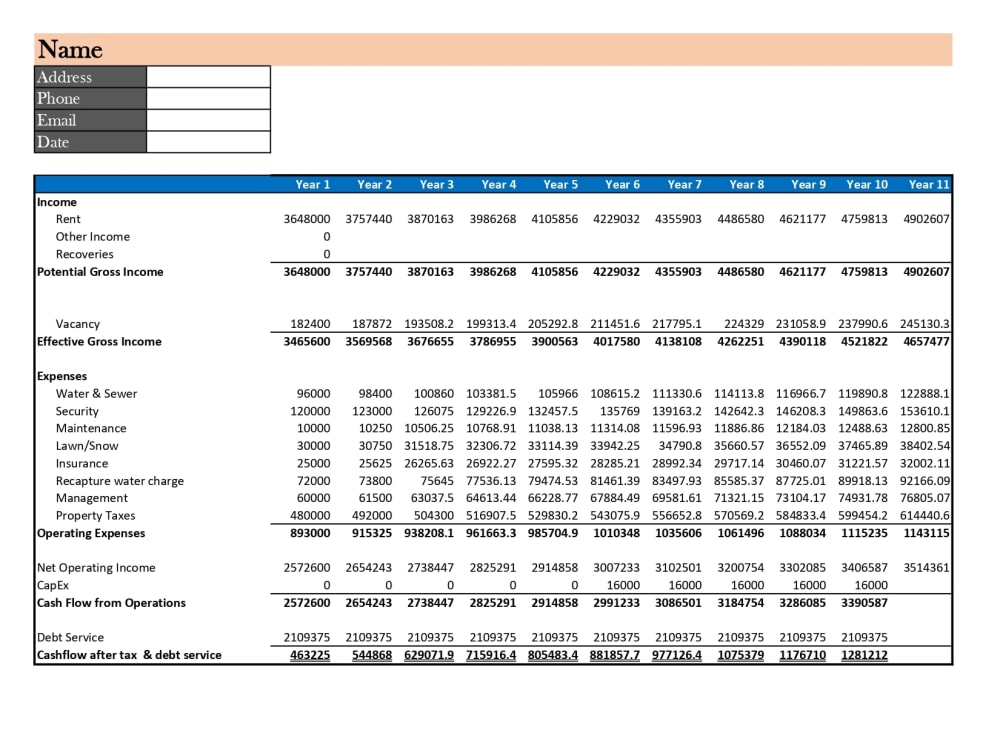1000x750 pixels.
Task: Click the Year 2 column header
Action: 374,184
